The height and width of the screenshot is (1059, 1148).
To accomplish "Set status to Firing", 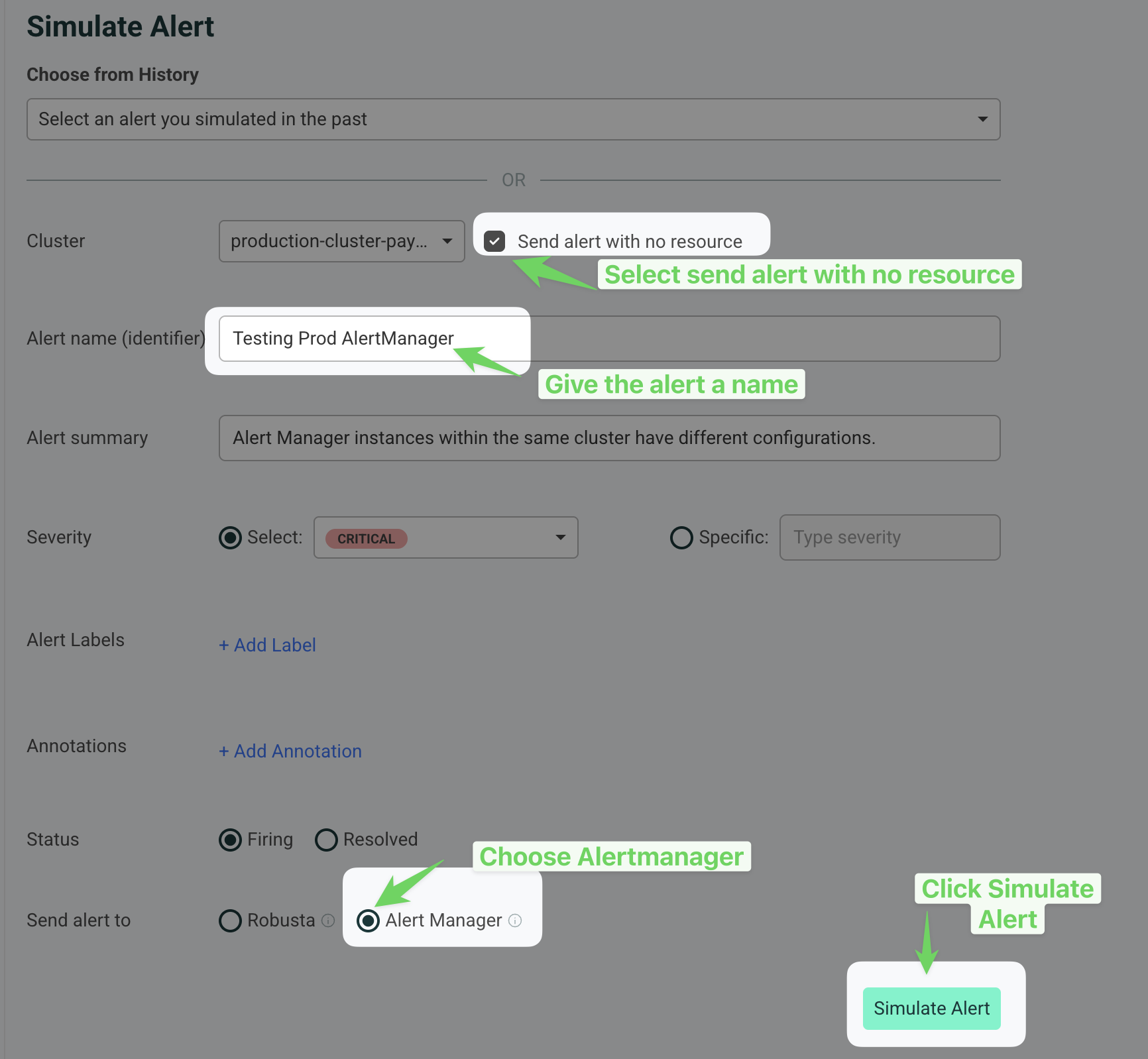I will click(230, 840).
